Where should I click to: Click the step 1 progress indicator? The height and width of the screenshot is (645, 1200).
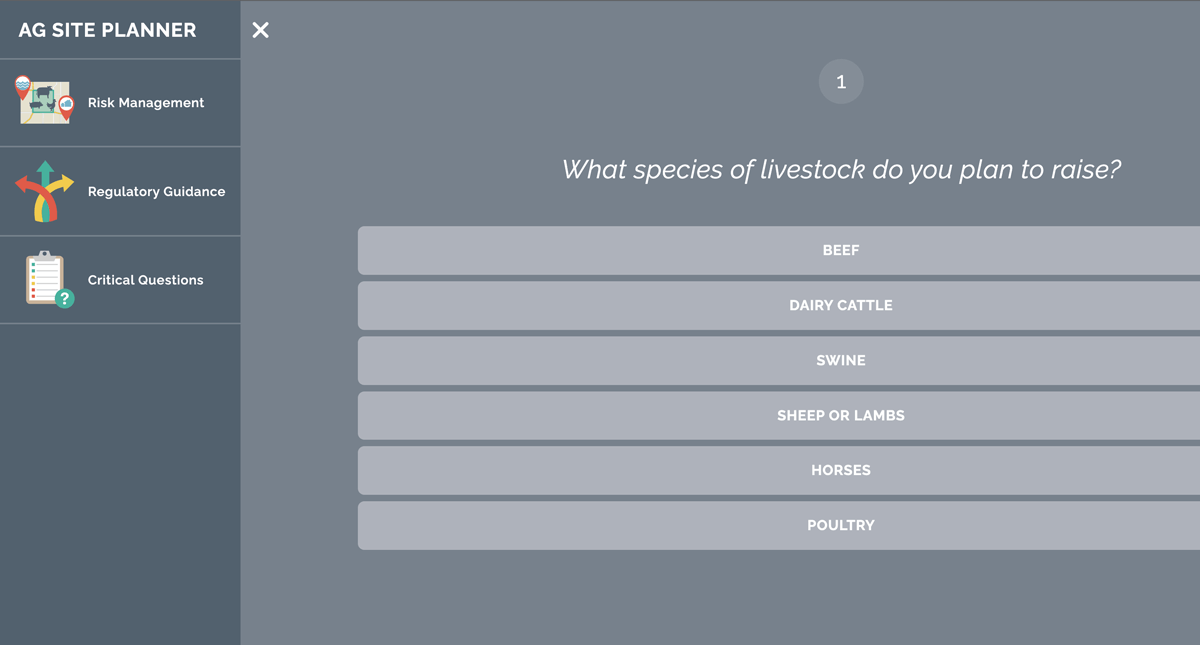[x=841, y=81]
